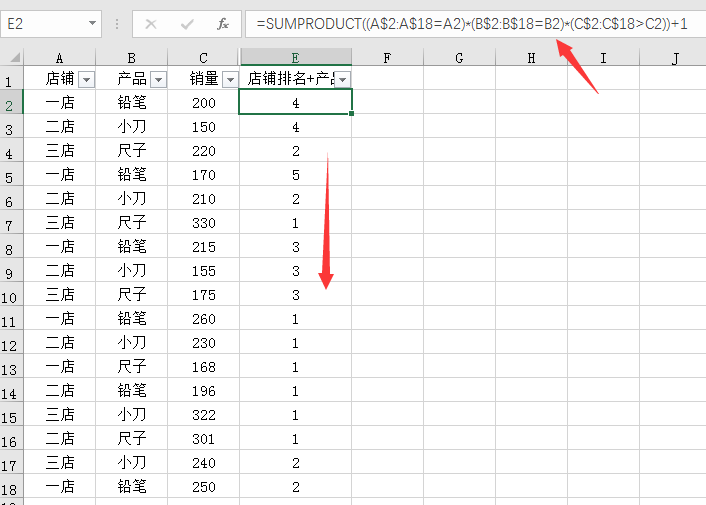
Task: Select sales cell 215
Action: [x=204, y=247]
